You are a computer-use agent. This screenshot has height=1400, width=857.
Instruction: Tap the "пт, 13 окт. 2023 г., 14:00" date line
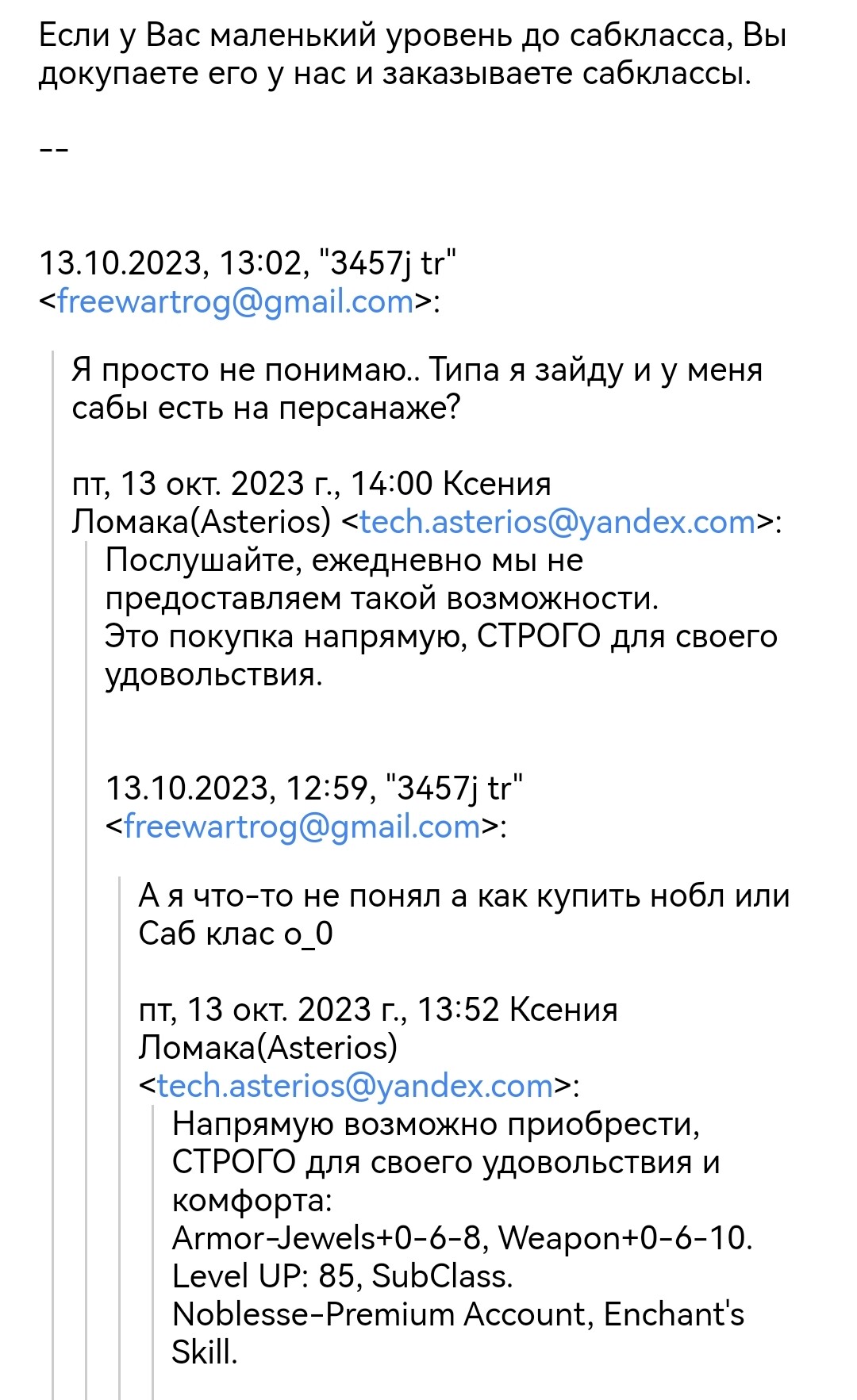(252, 484)
